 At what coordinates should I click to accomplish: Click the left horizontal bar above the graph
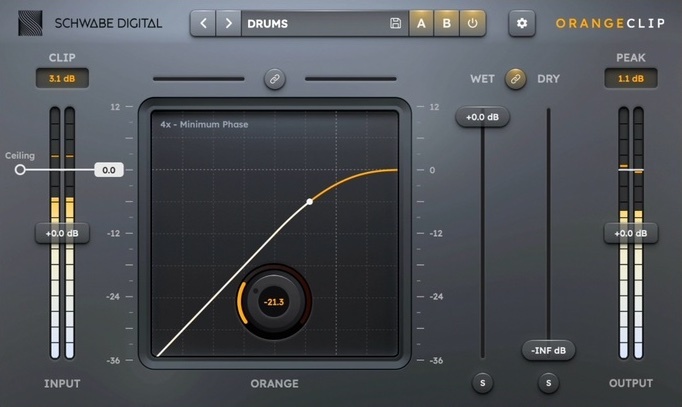coord(199,79)
